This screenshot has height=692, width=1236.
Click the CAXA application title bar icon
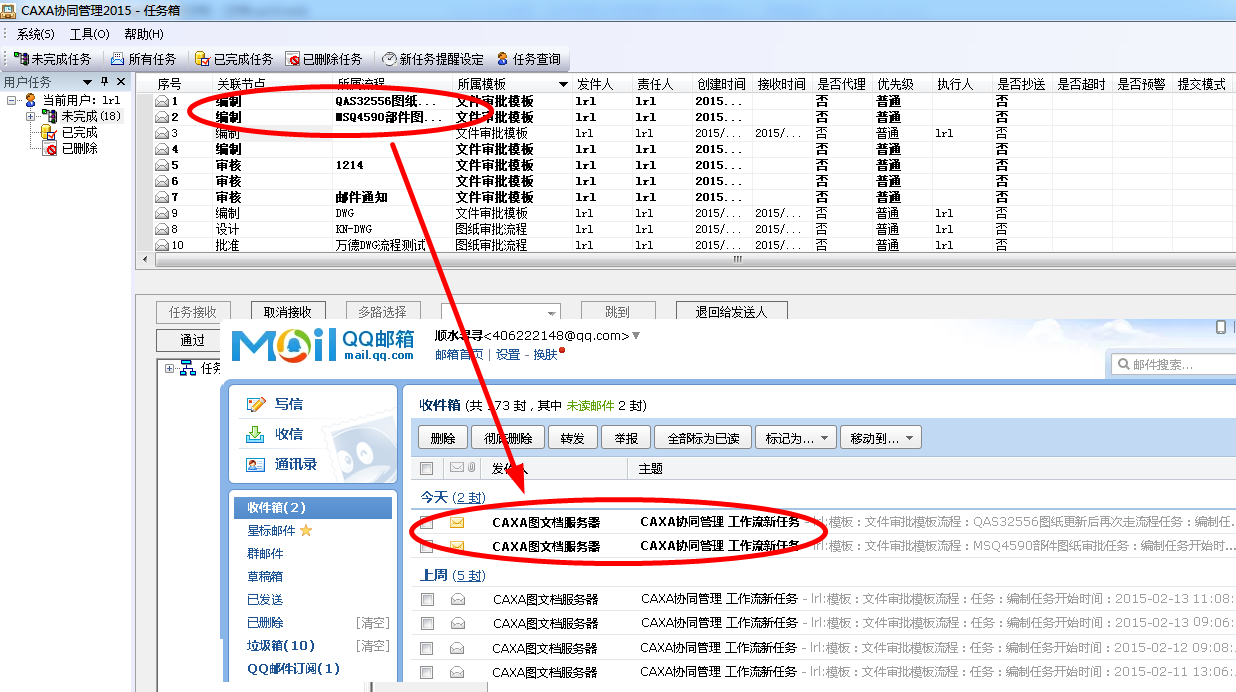point(10,10)
